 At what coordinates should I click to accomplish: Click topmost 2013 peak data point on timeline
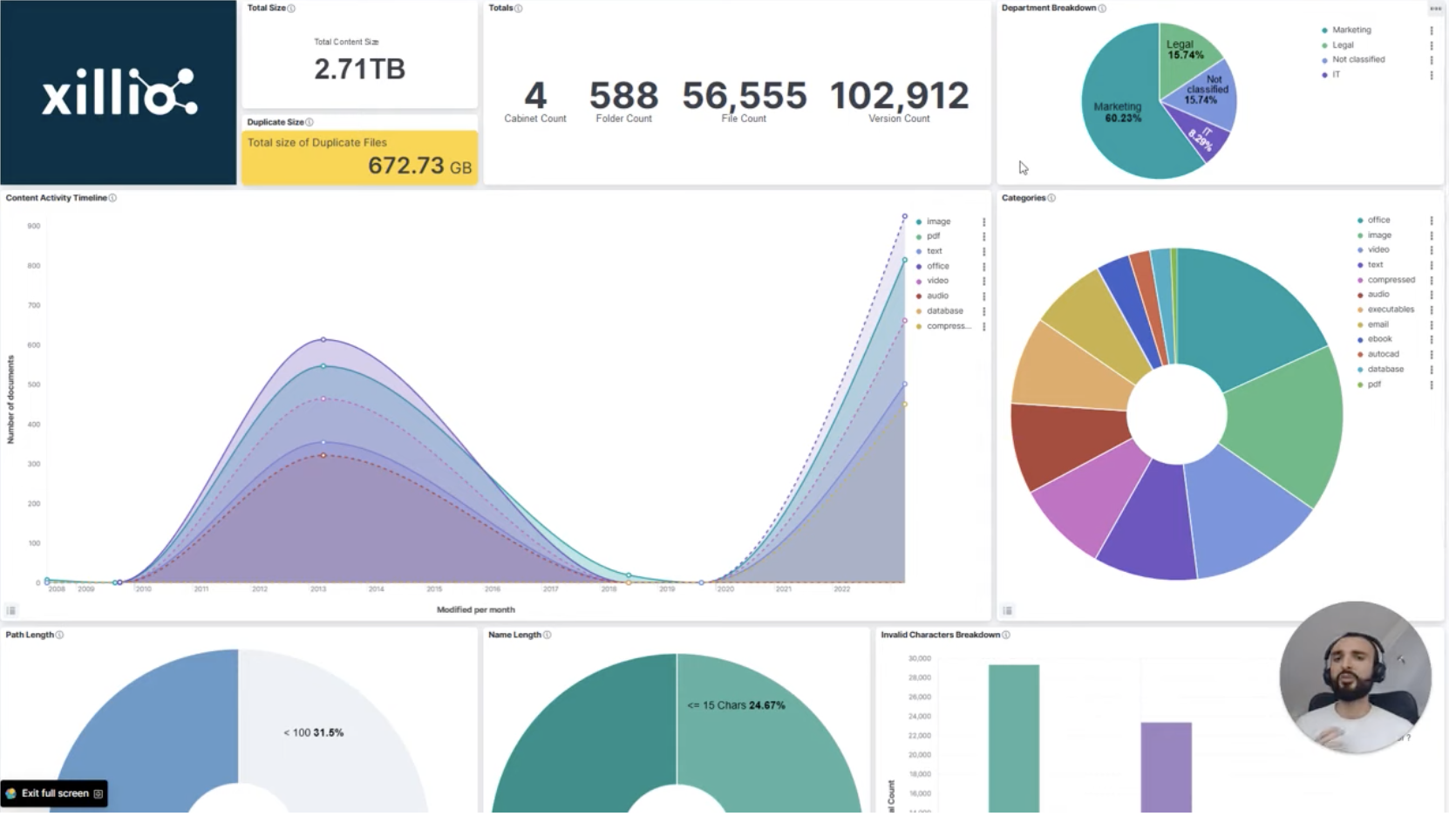coord(323,340)
